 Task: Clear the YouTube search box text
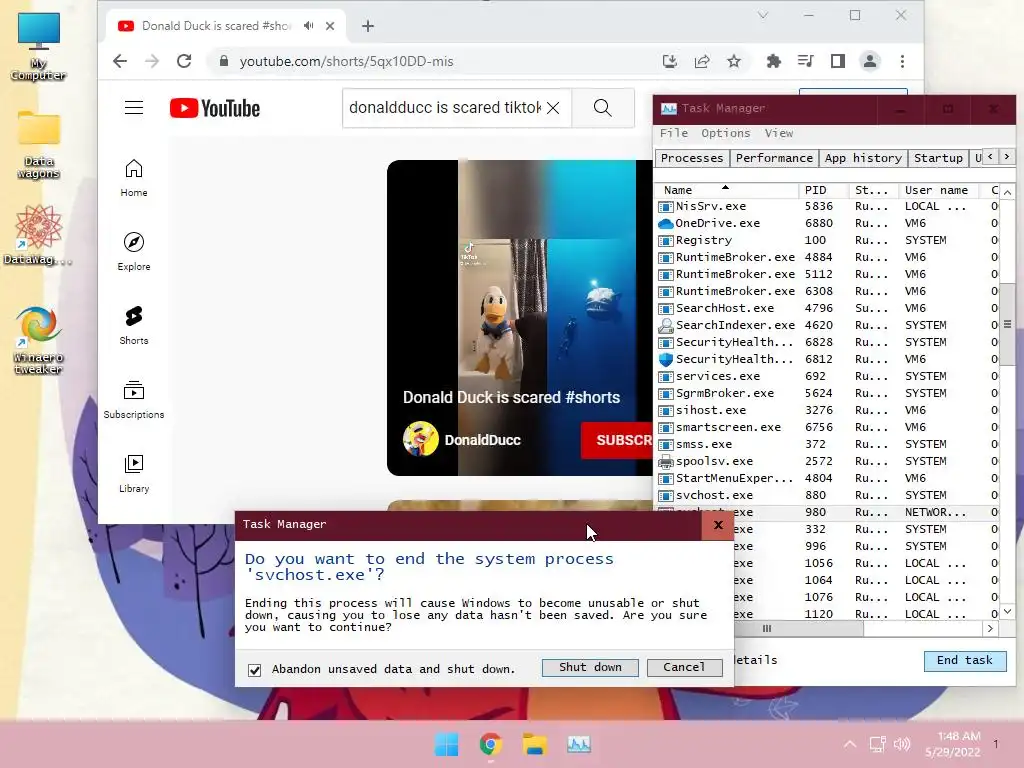[x=553, y=108]
